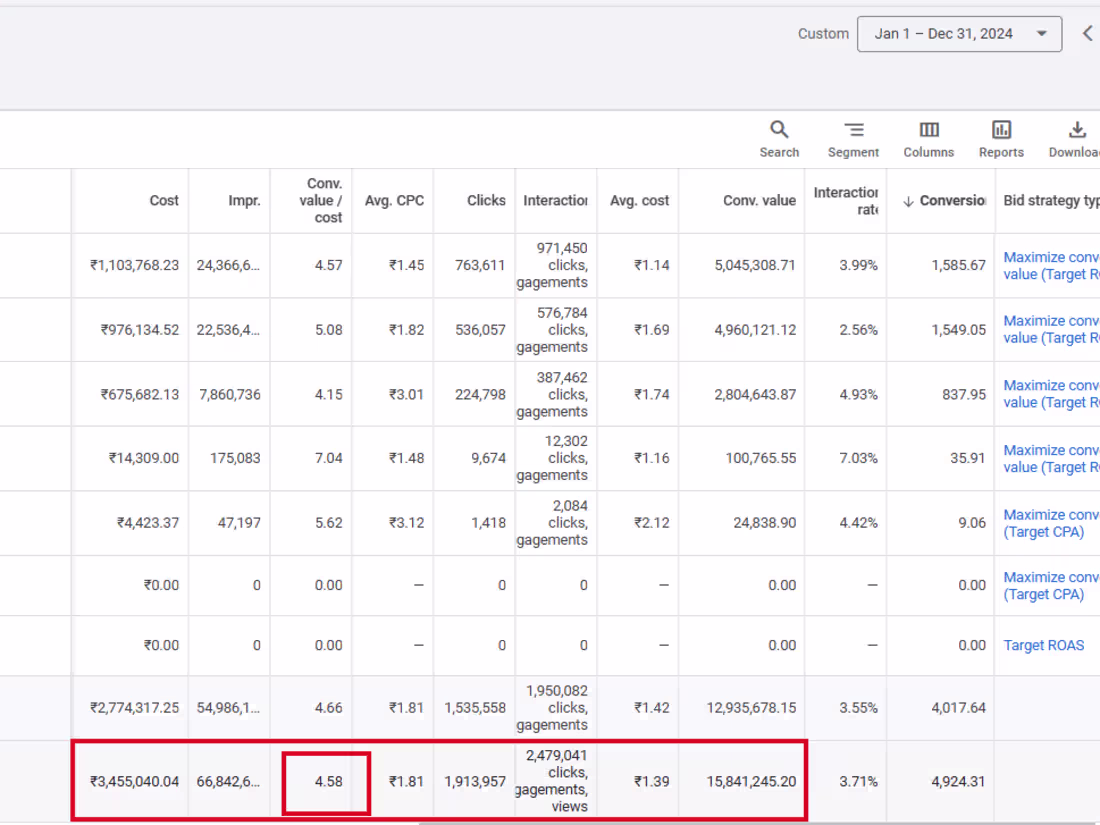Open the Jan 1 – Dec 31 date dropdown
The image size is (1100, 825).
(958, 33)
